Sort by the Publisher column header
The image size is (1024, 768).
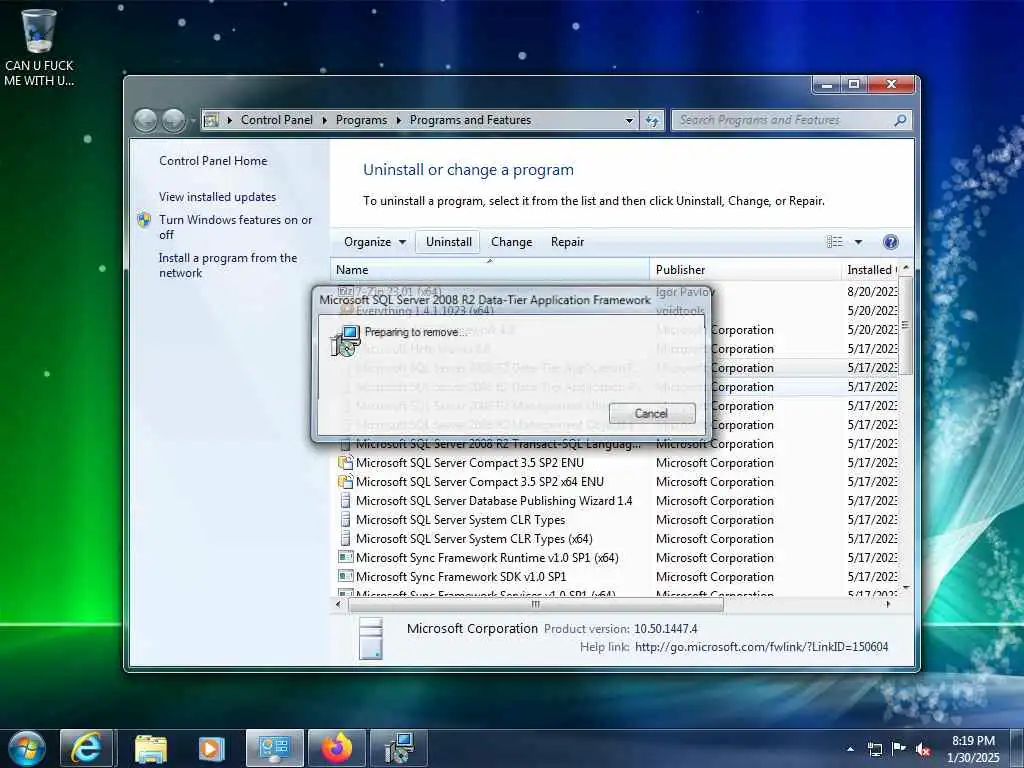[745, 270]
